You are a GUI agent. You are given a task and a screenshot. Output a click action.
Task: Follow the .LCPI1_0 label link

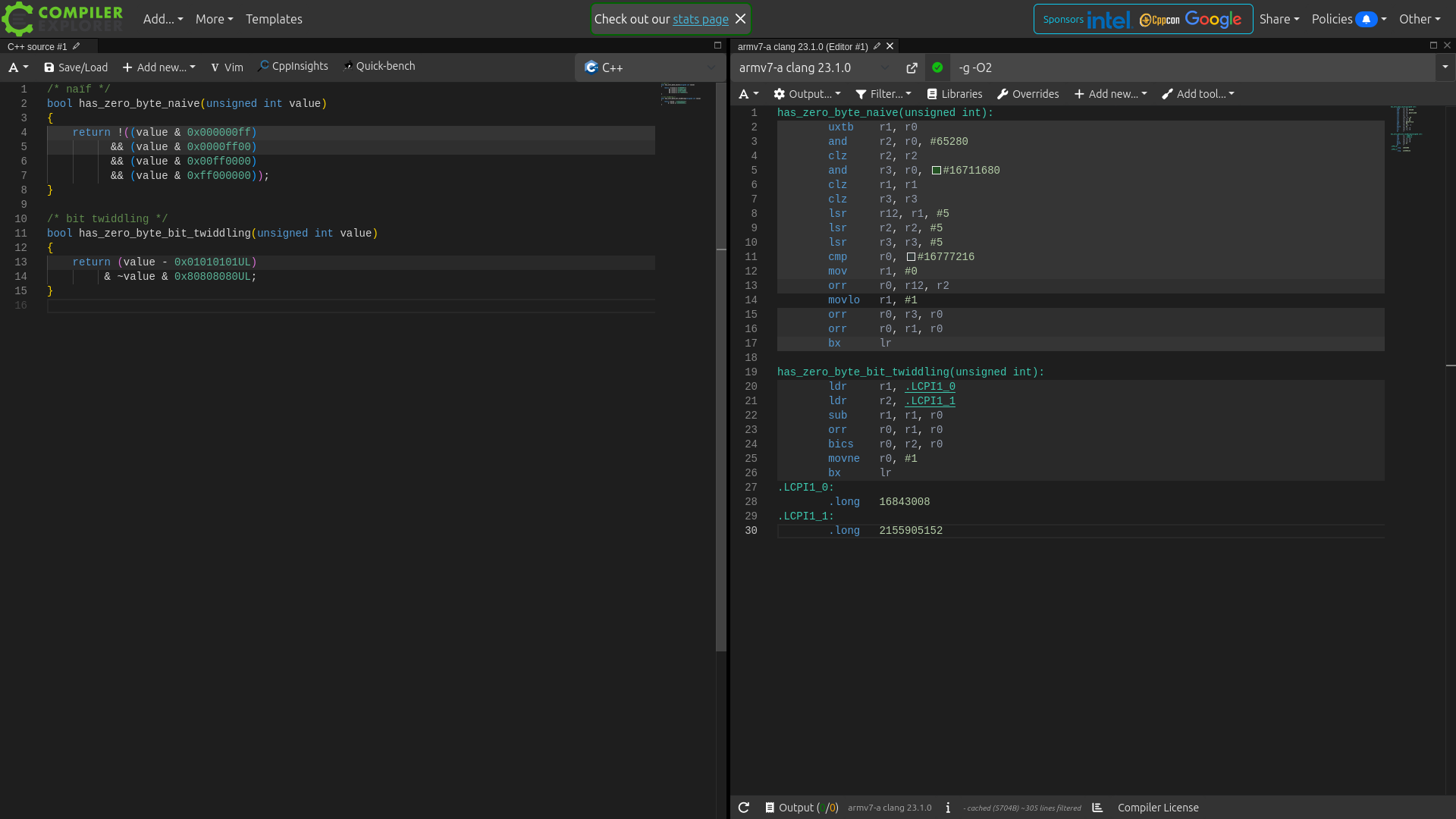pos(930,387)
